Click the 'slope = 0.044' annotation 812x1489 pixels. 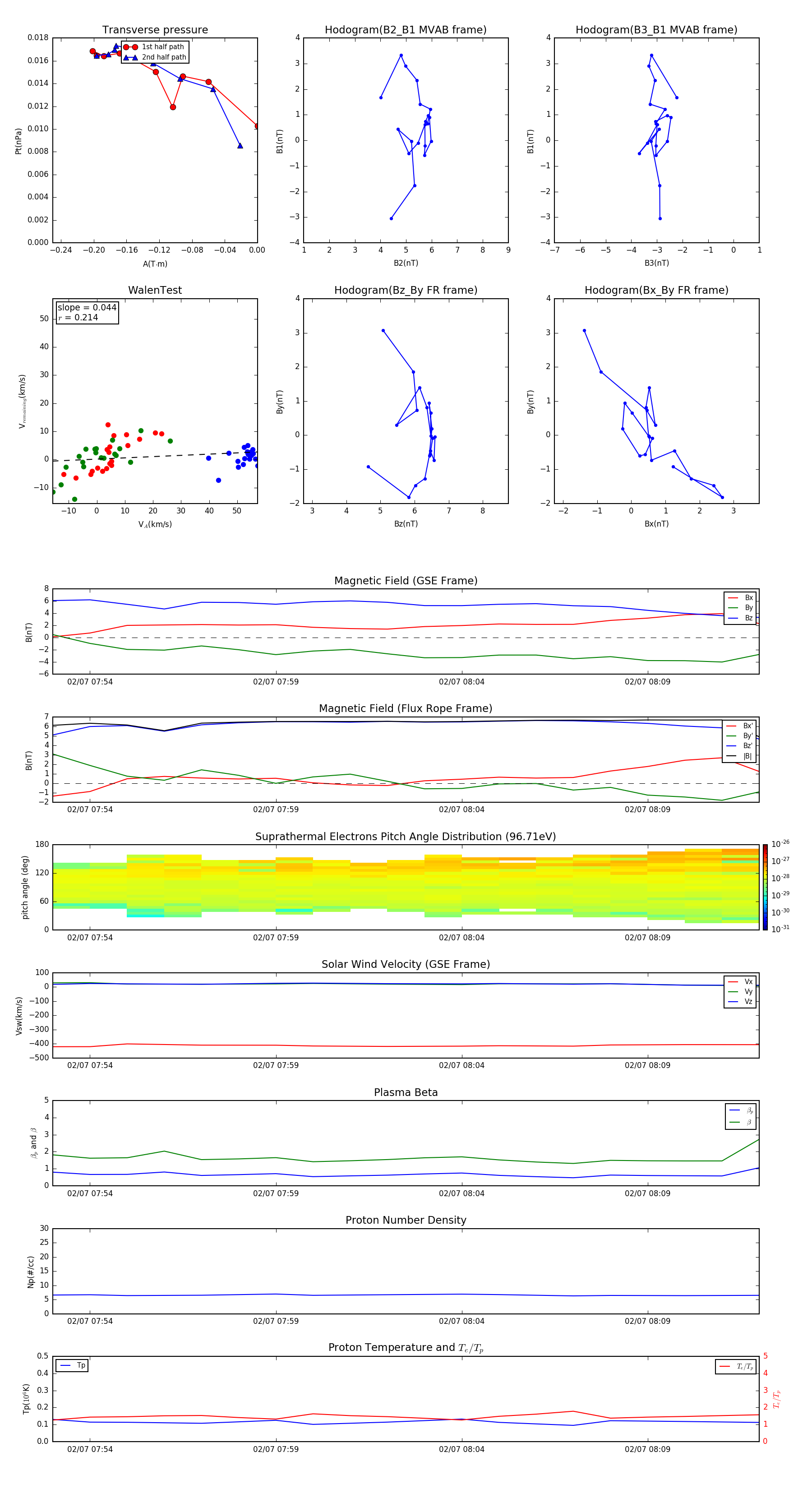click(87, 308)
